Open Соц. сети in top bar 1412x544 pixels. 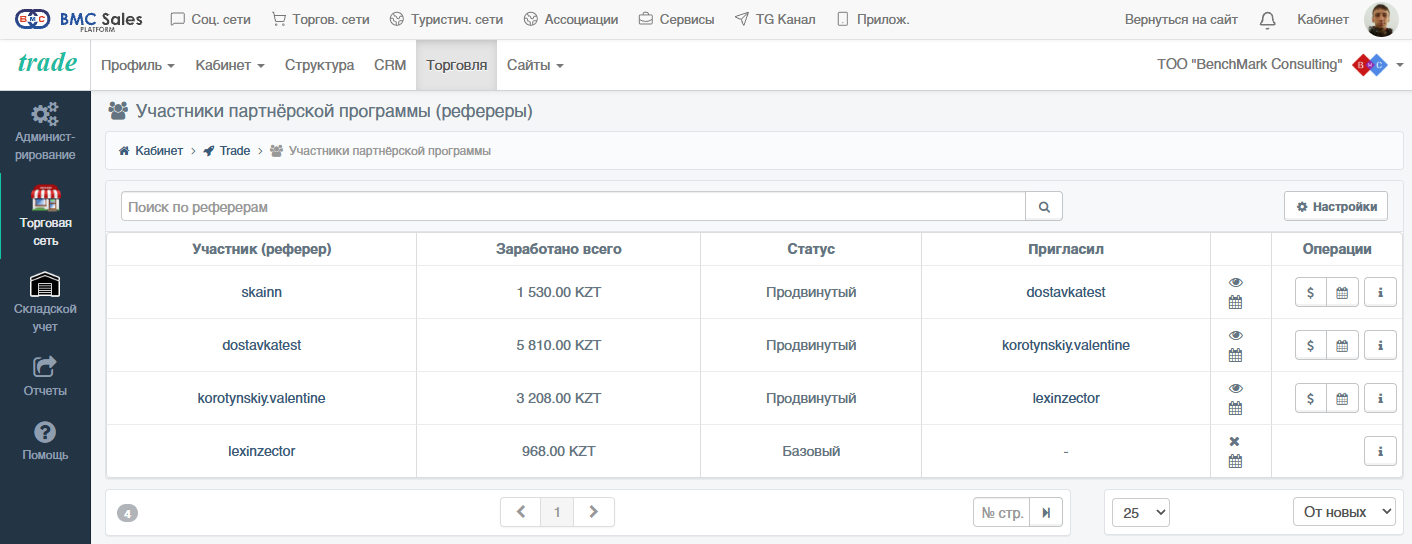tap(211, 19)
